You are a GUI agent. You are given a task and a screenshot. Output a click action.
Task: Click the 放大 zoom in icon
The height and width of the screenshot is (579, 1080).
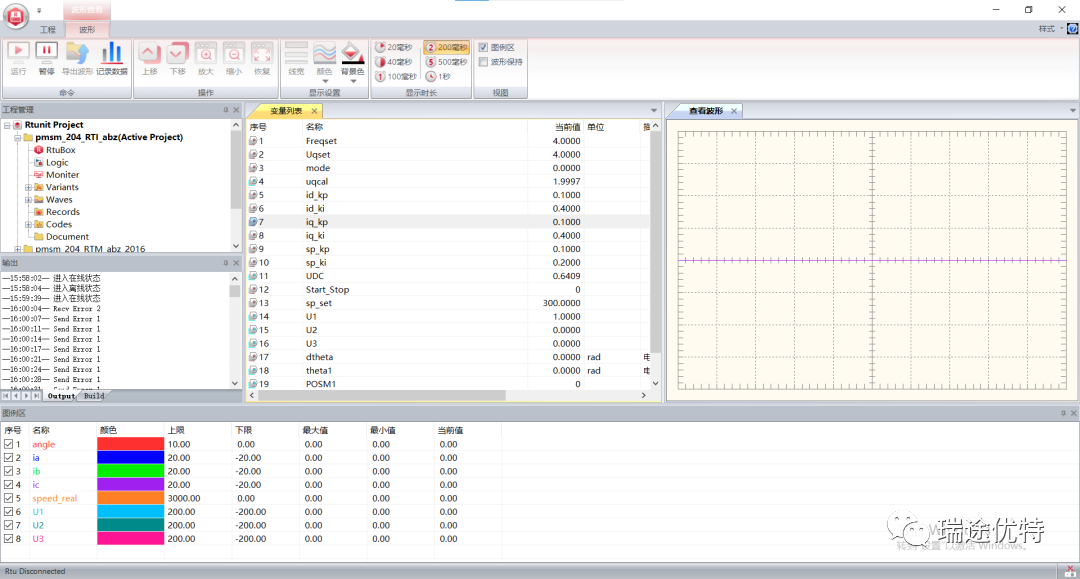point(205,56)
